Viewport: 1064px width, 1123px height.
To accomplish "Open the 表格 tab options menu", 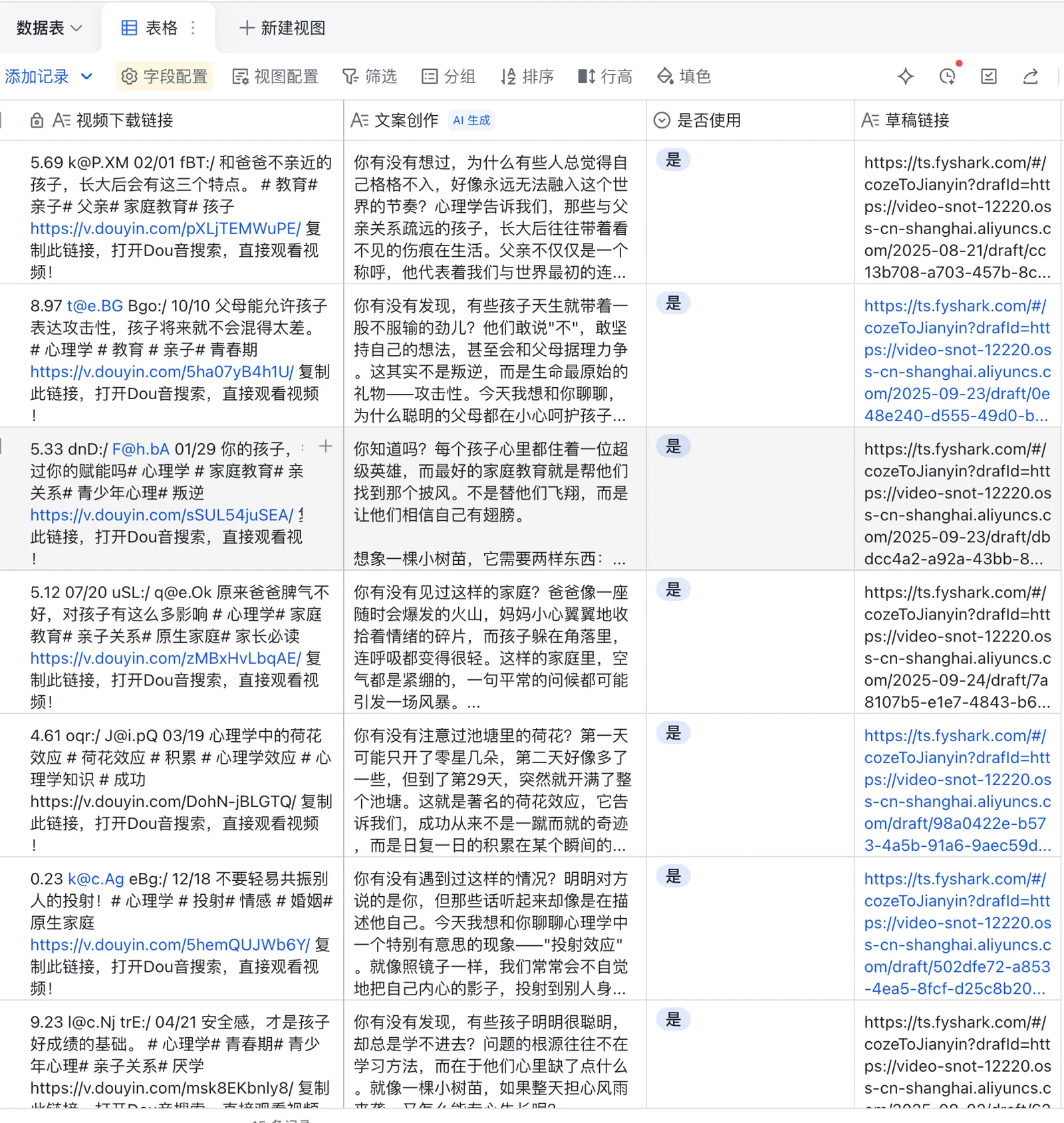I will 193,28.
